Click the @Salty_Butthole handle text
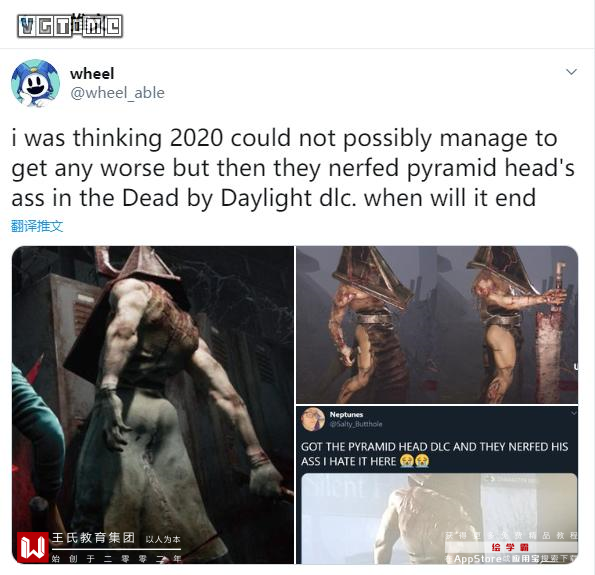This screenshot has height=575, width=595. tap(356, 424)
